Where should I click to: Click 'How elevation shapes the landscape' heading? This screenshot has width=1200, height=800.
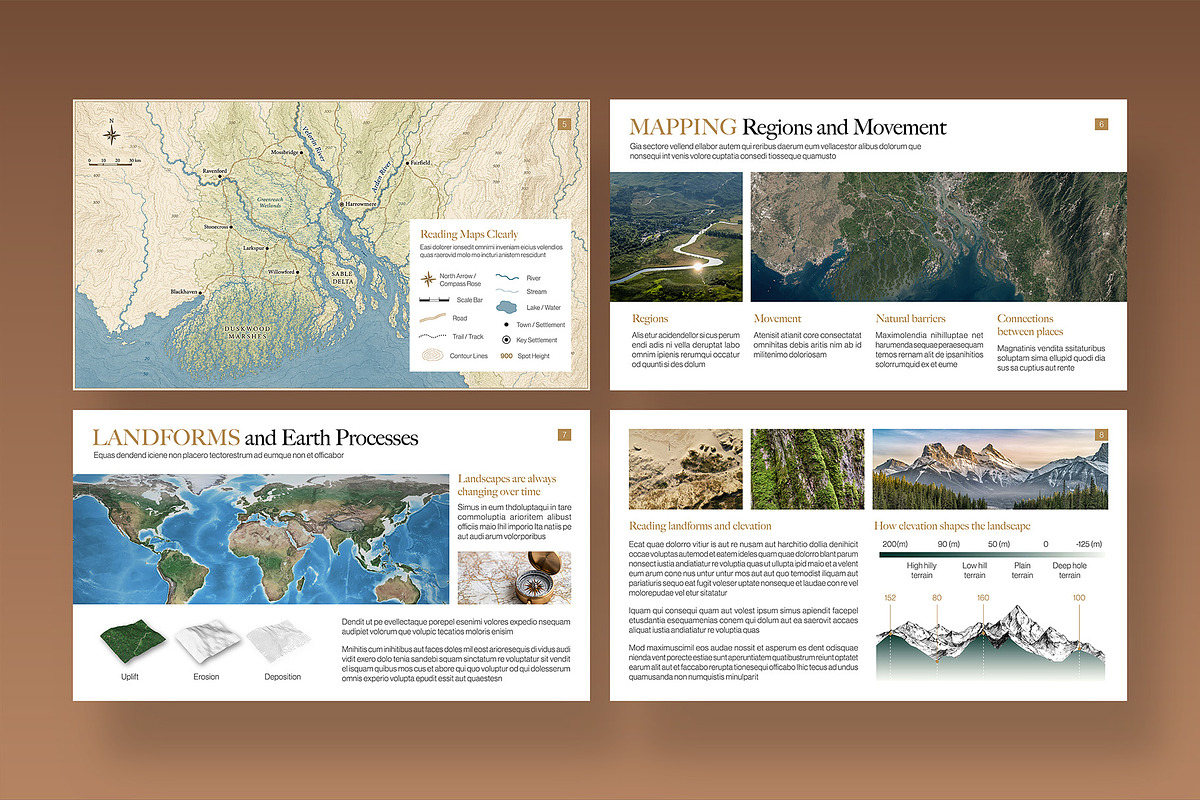pyautogui.click(x=952, y=526)
